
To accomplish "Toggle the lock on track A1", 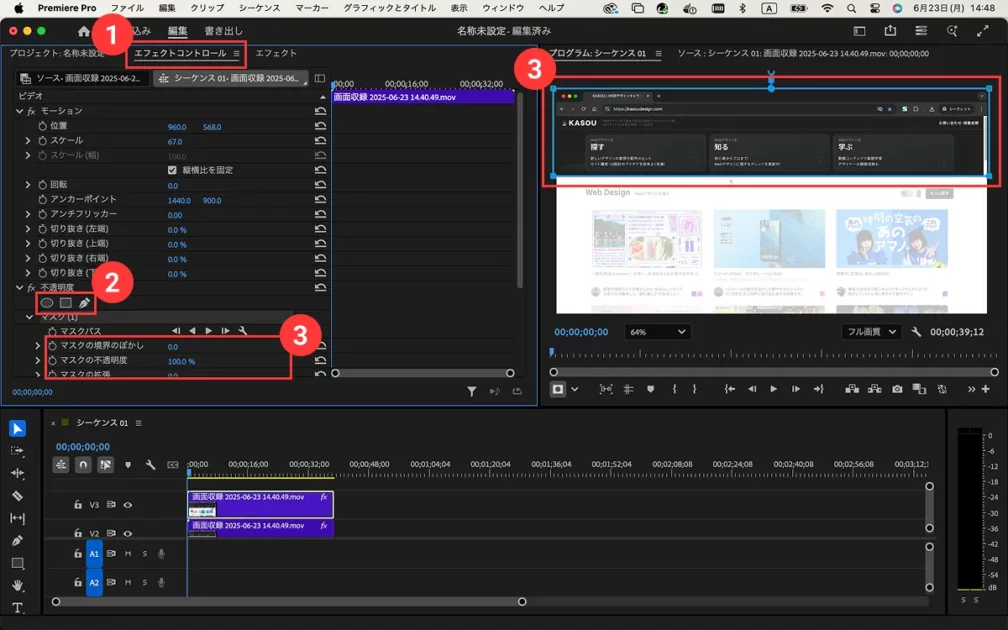I will tap(77, 553).
